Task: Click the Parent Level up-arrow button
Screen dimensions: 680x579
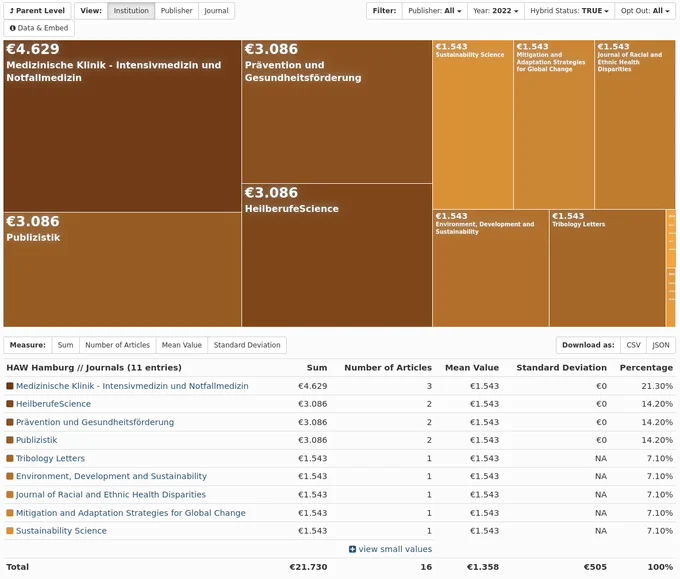Action: tap(37, 10)
